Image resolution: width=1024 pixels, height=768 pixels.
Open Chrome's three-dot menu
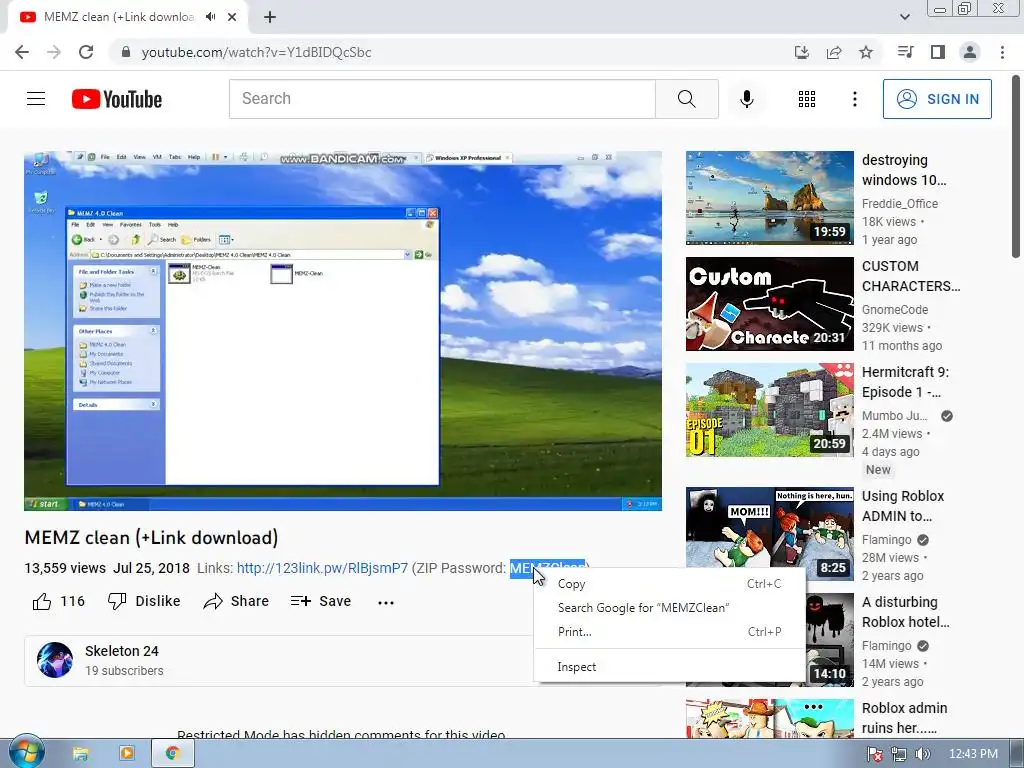[x=1002, y=52]
